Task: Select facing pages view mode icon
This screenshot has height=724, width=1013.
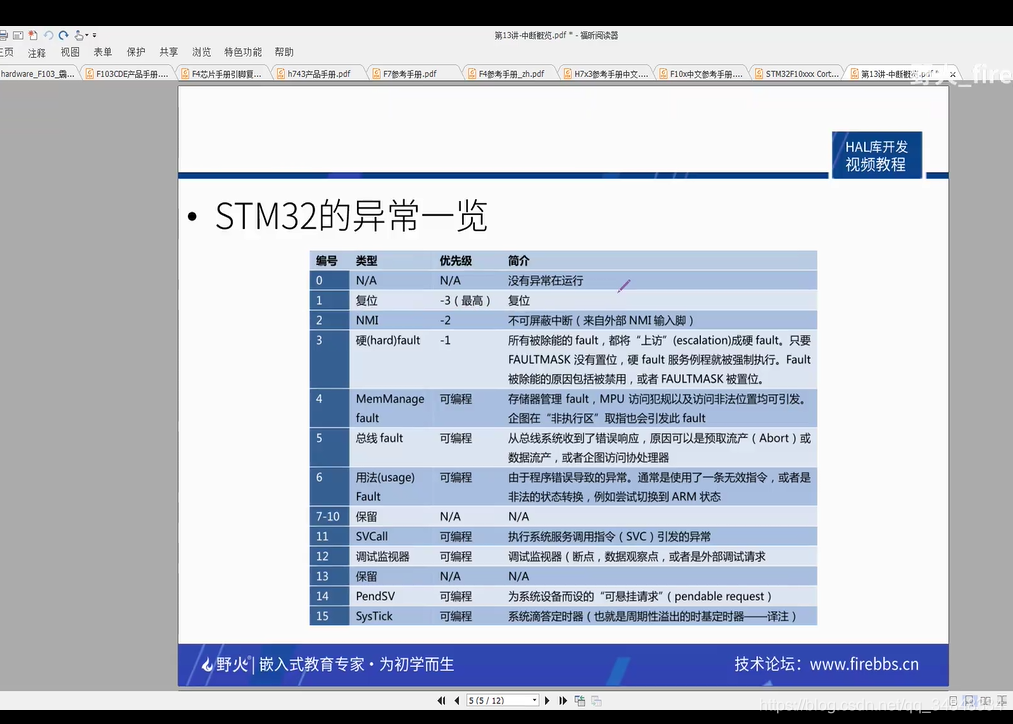Action: point(985,701)
